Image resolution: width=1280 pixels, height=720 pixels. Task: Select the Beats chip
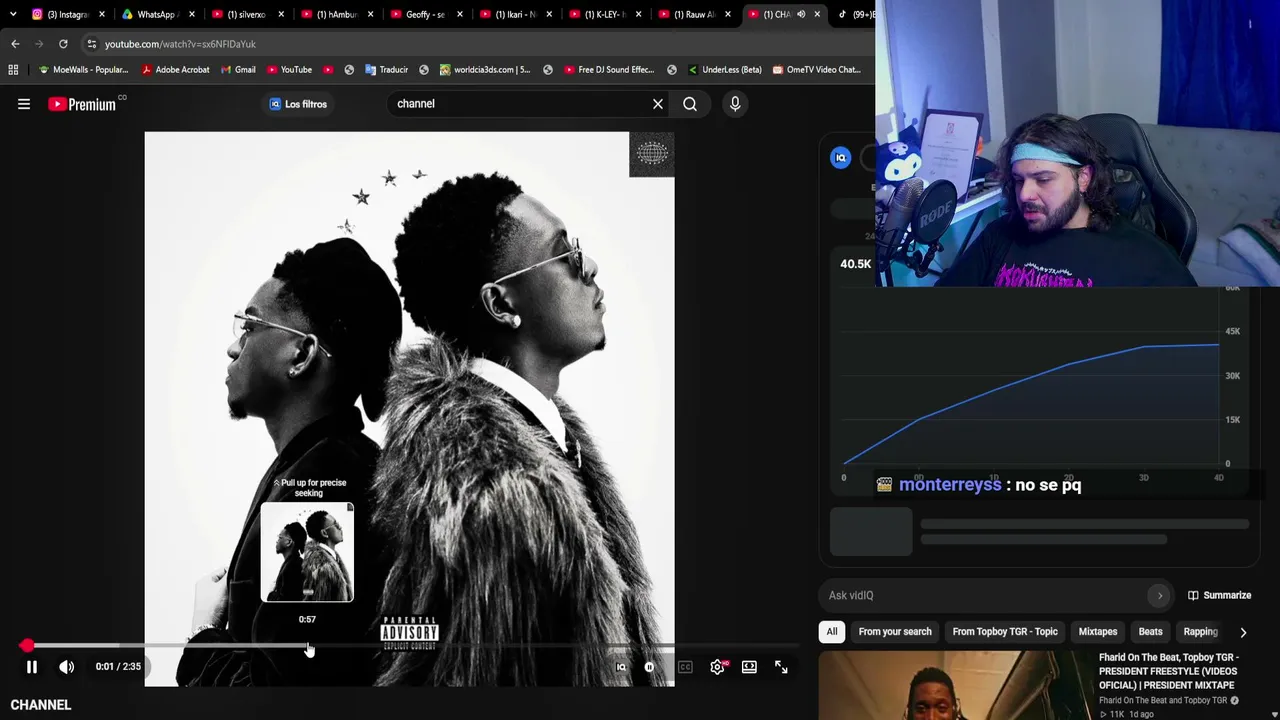(x=1151, y=632)
